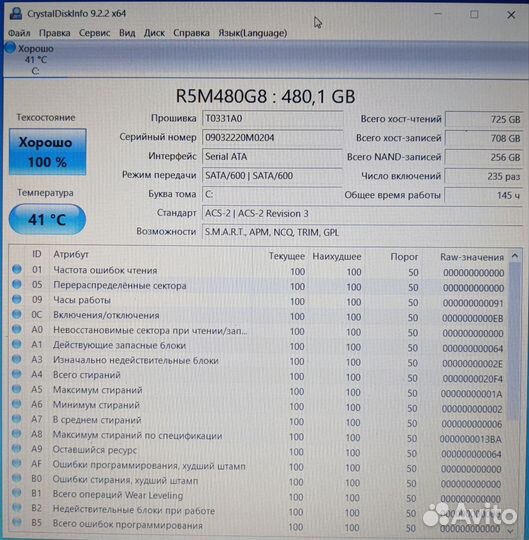
Task: Click the status dot of attribute 09
Action: (x=17, y=299)
